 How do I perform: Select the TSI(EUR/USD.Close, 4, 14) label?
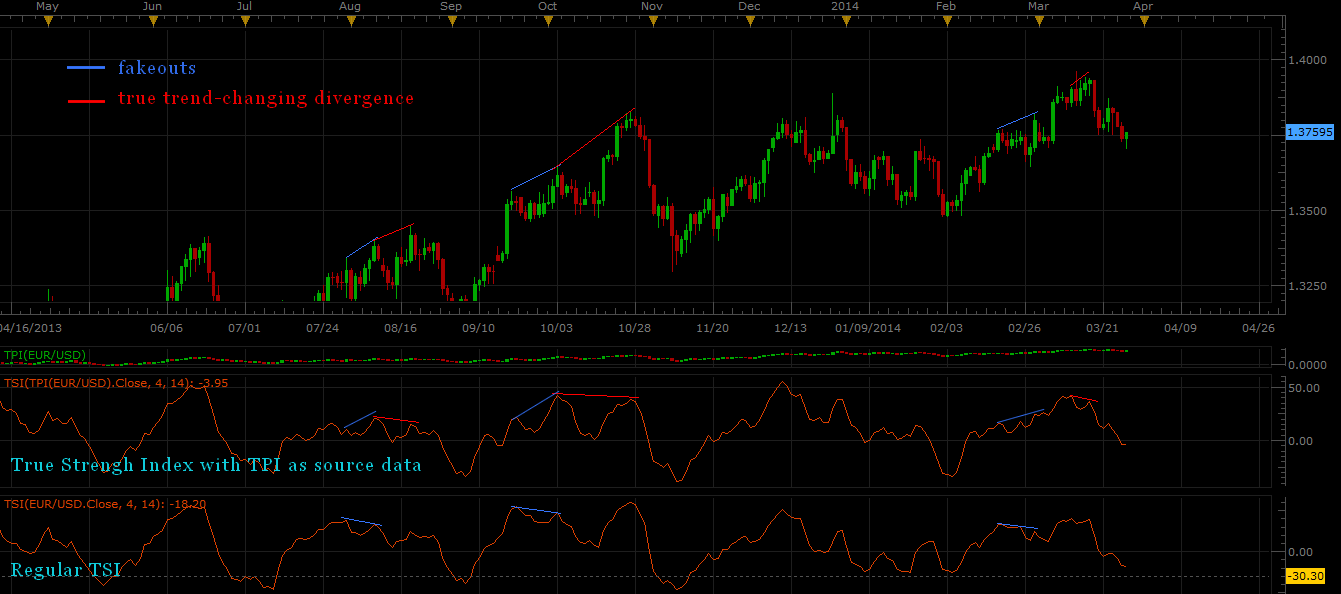[x=105, y=504]
